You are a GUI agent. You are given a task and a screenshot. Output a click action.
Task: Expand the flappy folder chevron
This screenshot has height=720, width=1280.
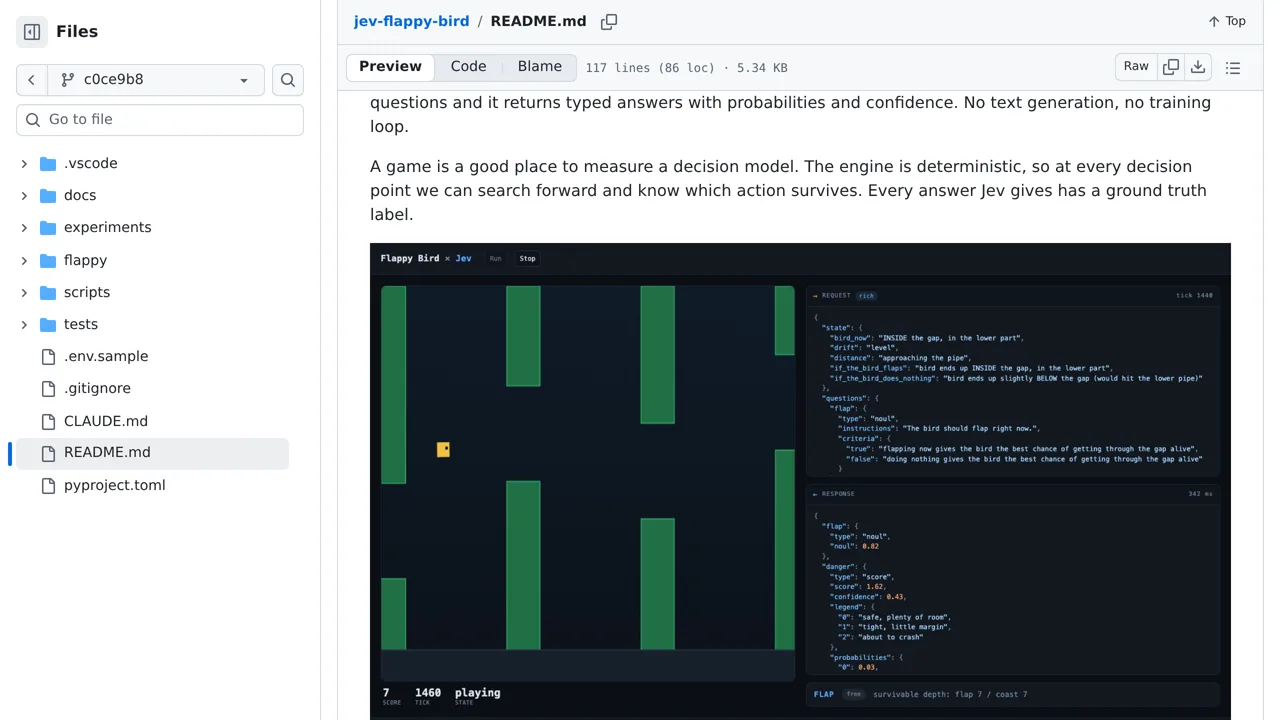[24, 260]
